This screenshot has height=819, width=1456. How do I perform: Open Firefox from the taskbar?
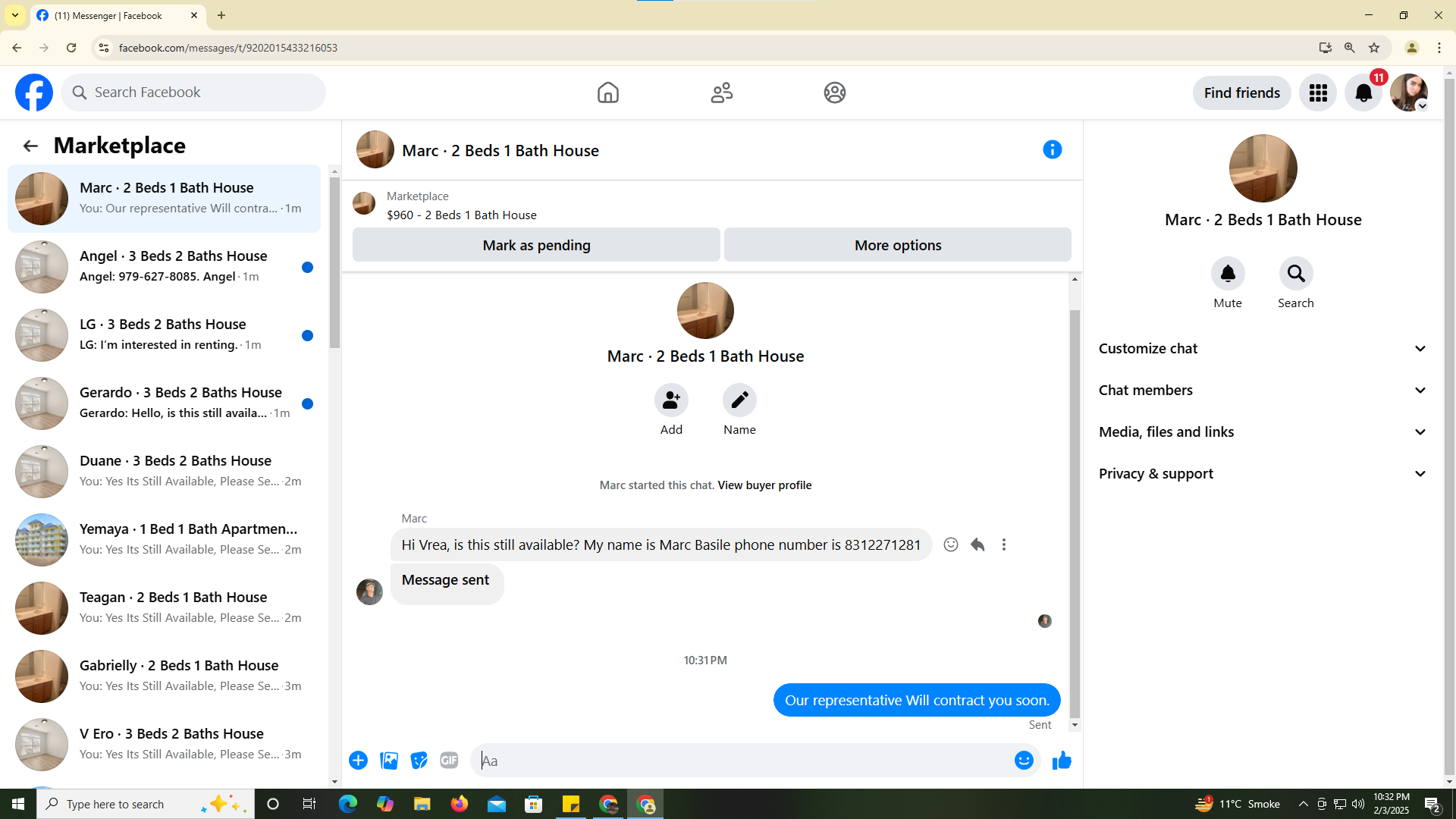(x=459, y=804)
